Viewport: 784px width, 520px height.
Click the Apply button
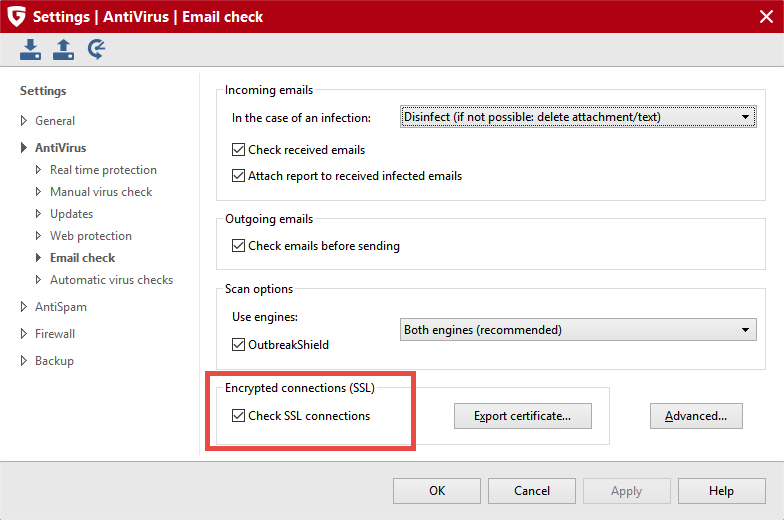tap(626, 491)
